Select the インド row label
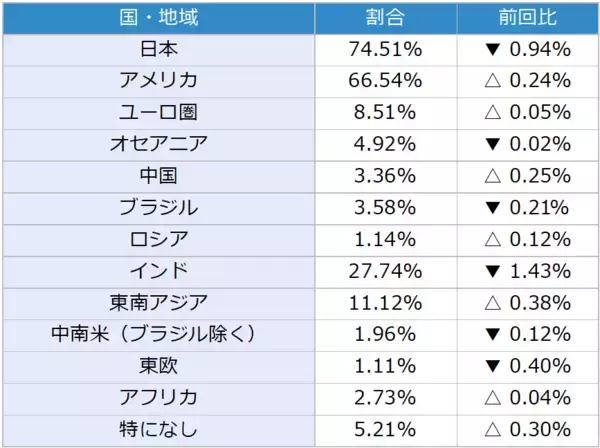Screen dimensions: 600x448 [x=158, y=271]
